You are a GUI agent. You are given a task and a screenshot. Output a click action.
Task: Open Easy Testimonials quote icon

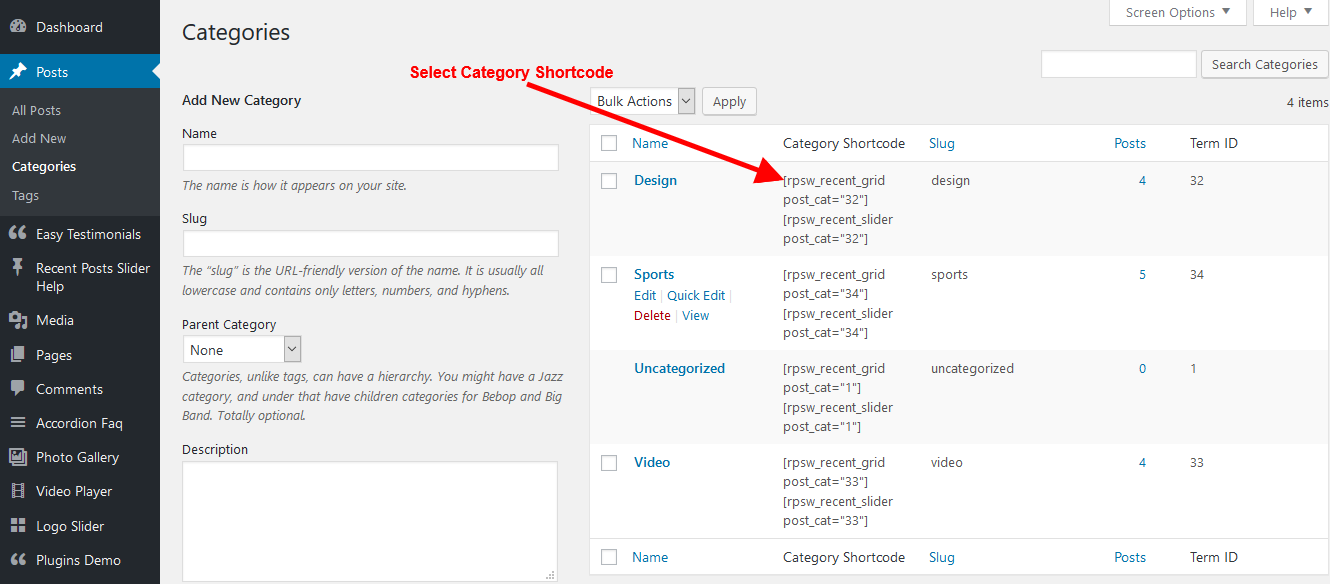click(x=18, y=234)
